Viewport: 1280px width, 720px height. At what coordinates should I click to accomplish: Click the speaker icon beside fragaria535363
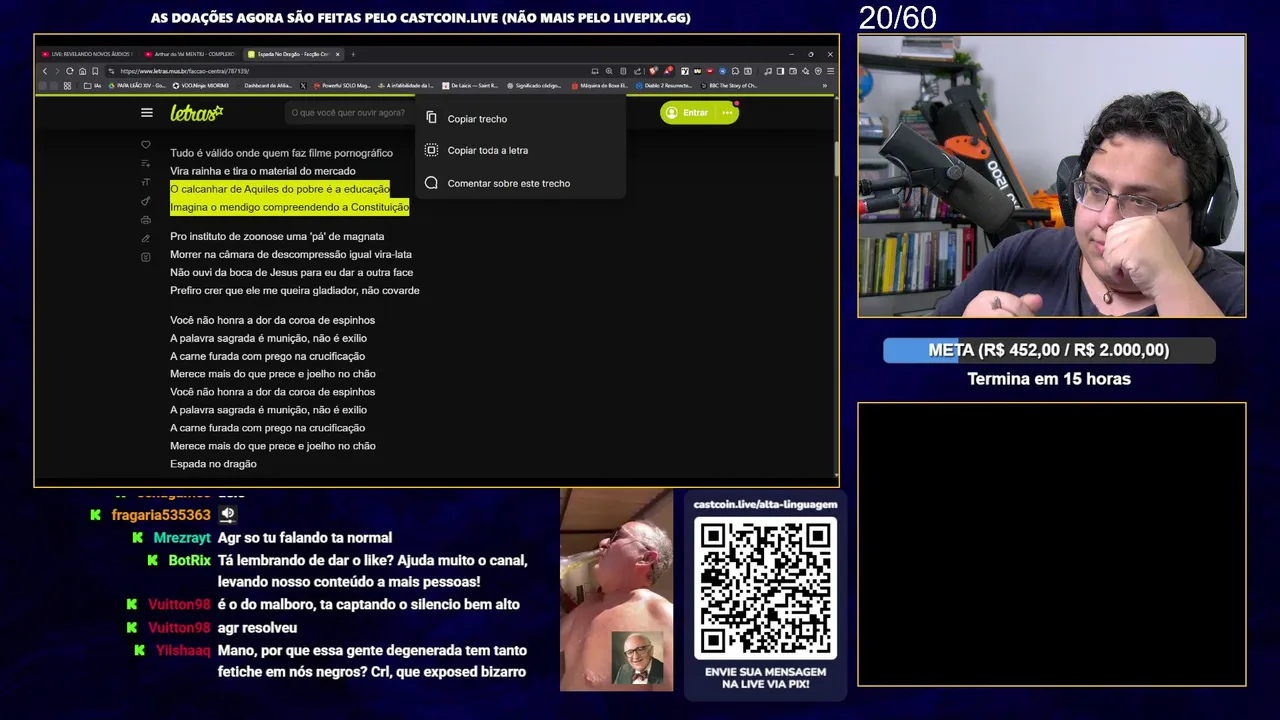click(228, 514)
